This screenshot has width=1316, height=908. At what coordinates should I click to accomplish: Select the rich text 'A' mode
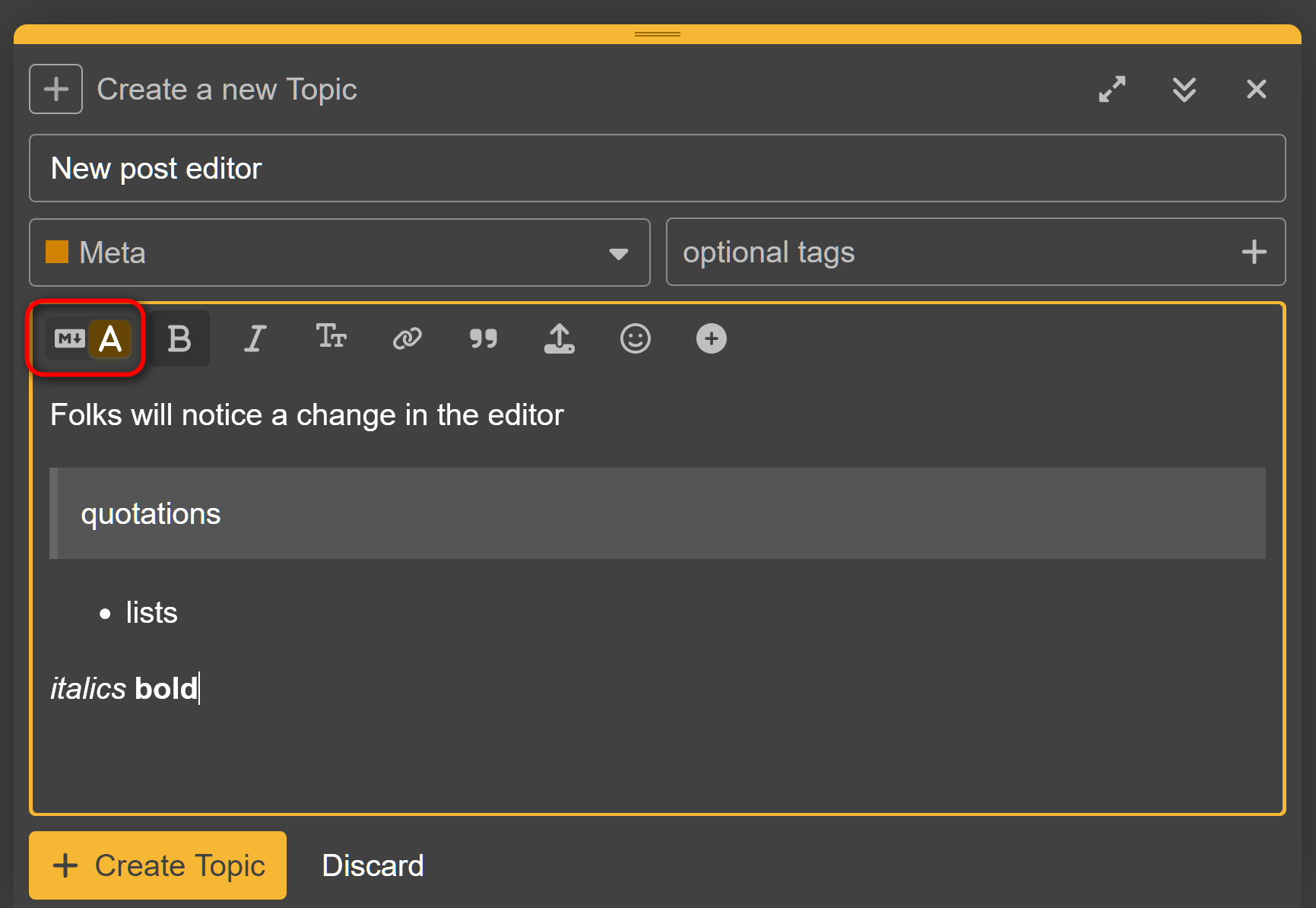110,338
